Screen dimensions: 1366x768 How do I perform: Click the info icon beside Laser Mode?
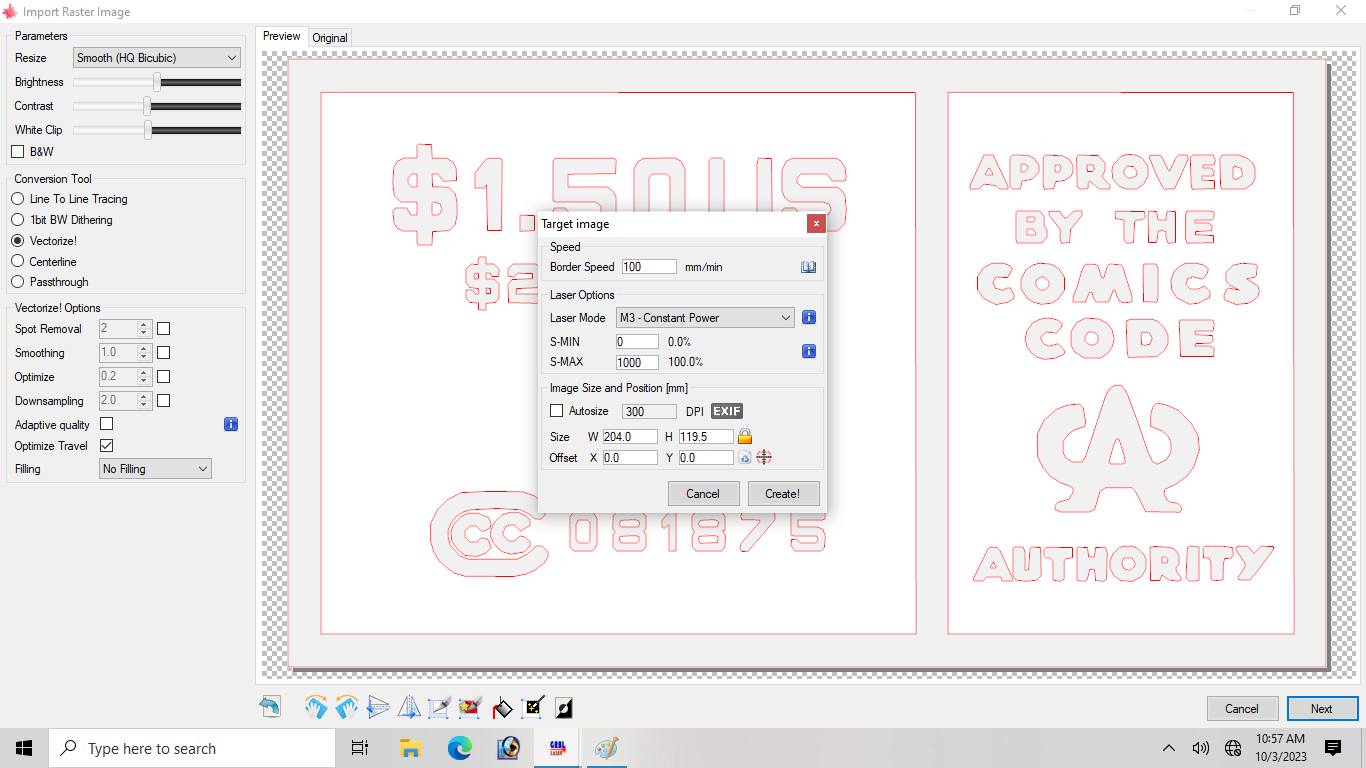point(809,318)
